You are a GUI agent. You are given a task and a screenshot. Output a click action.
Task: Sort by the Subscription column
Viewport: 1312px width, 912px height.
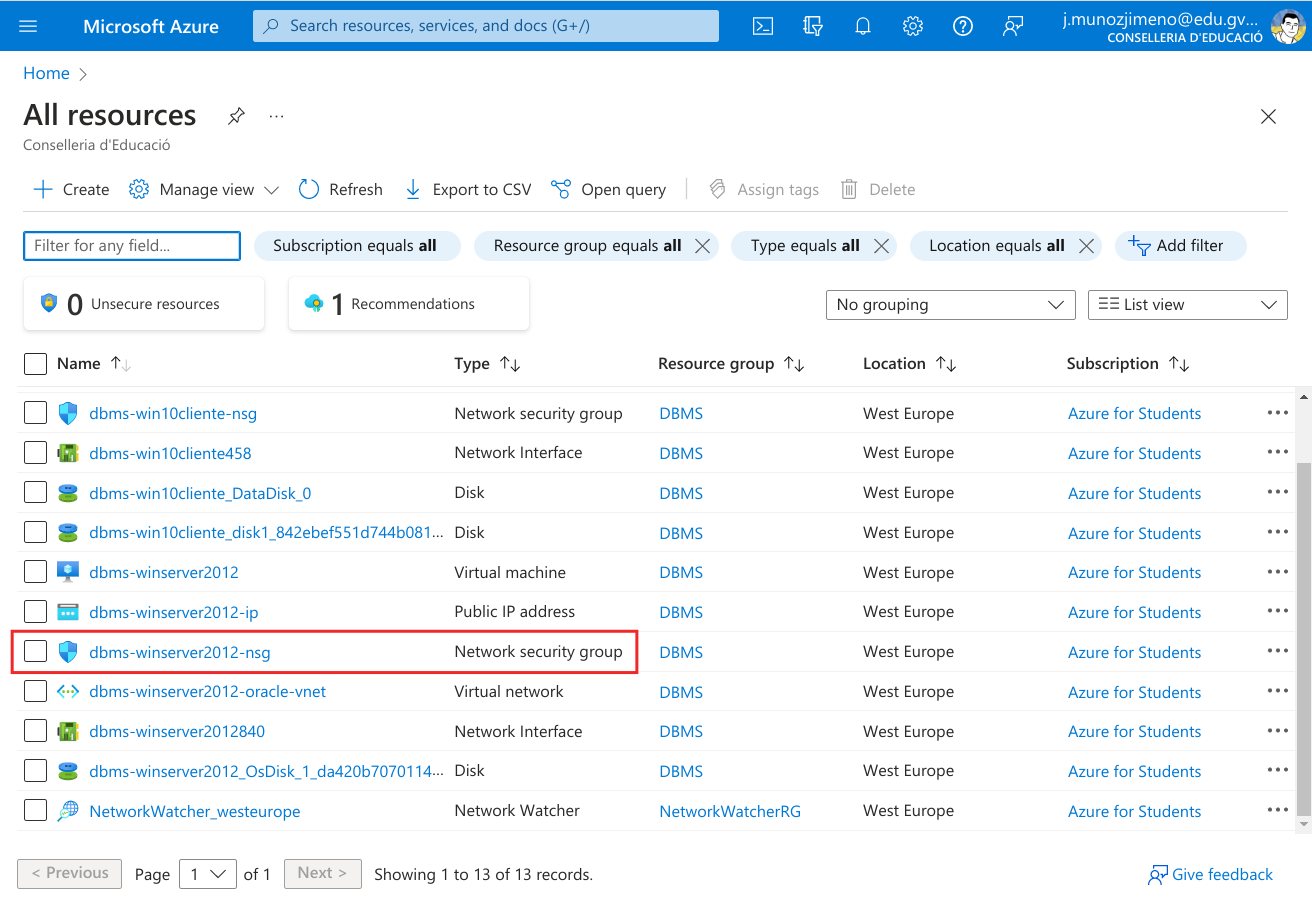coord(1127,364)
